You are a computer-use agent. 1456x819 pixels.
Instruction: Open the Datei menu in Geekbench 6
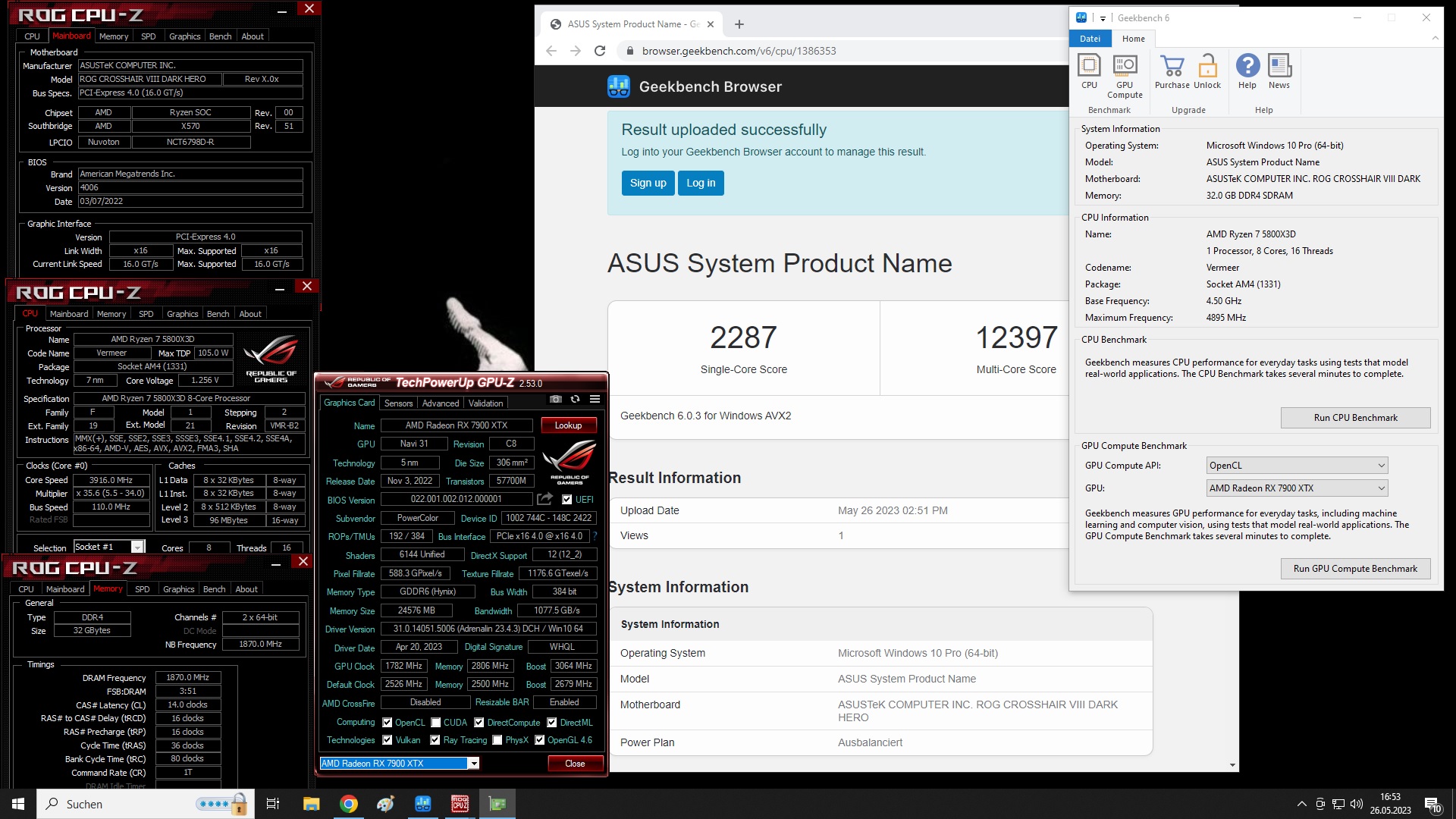1090,39
